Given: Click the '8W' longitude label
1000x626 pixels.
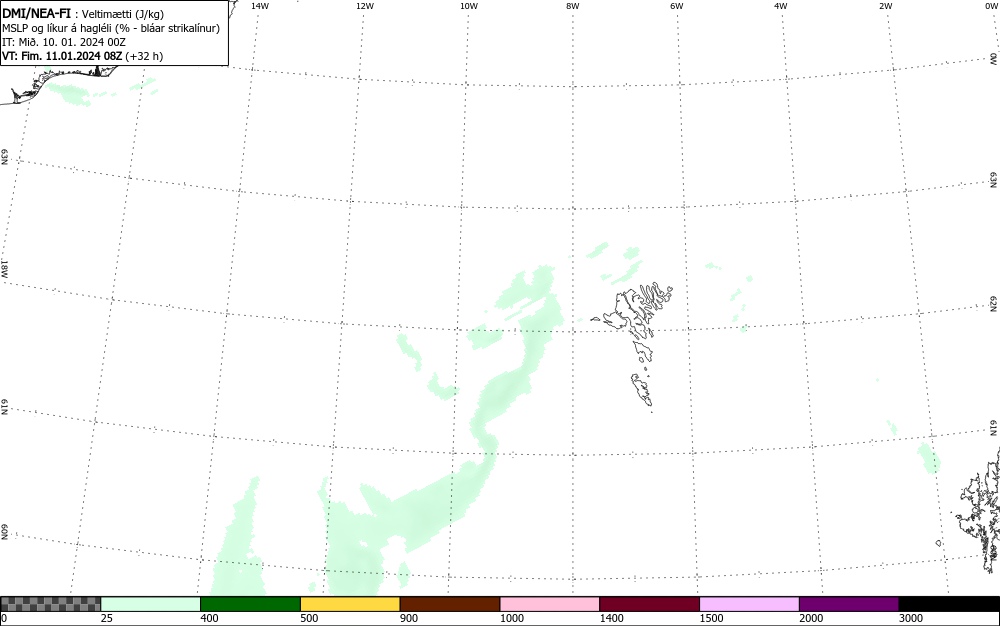Looking at the screenshot, I should point(573,6).
